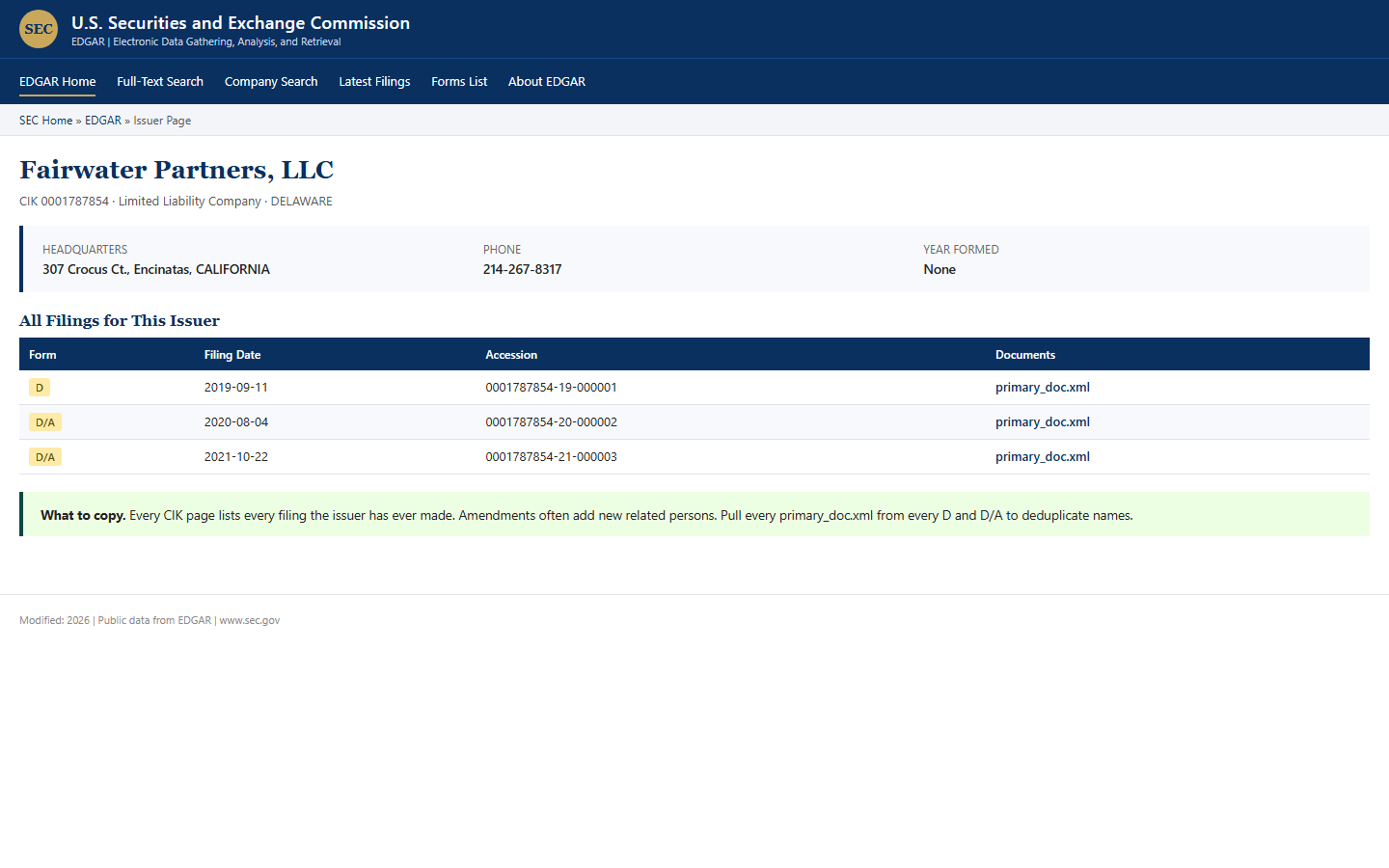This screenshot has width=1389, height=868.
Task: Select accession number 0001787854-20-000002
Action: (551, 422)
